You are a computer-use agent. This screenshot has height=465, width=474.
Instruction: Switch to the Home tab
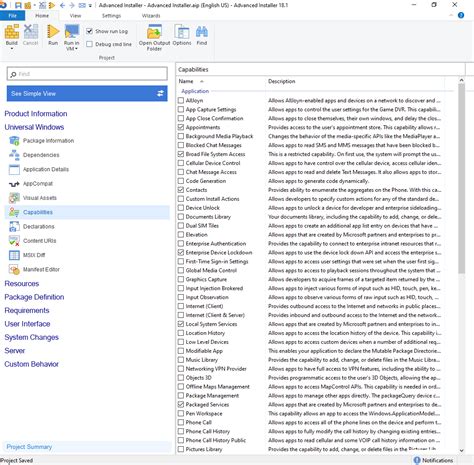click(x=42, y=16)
